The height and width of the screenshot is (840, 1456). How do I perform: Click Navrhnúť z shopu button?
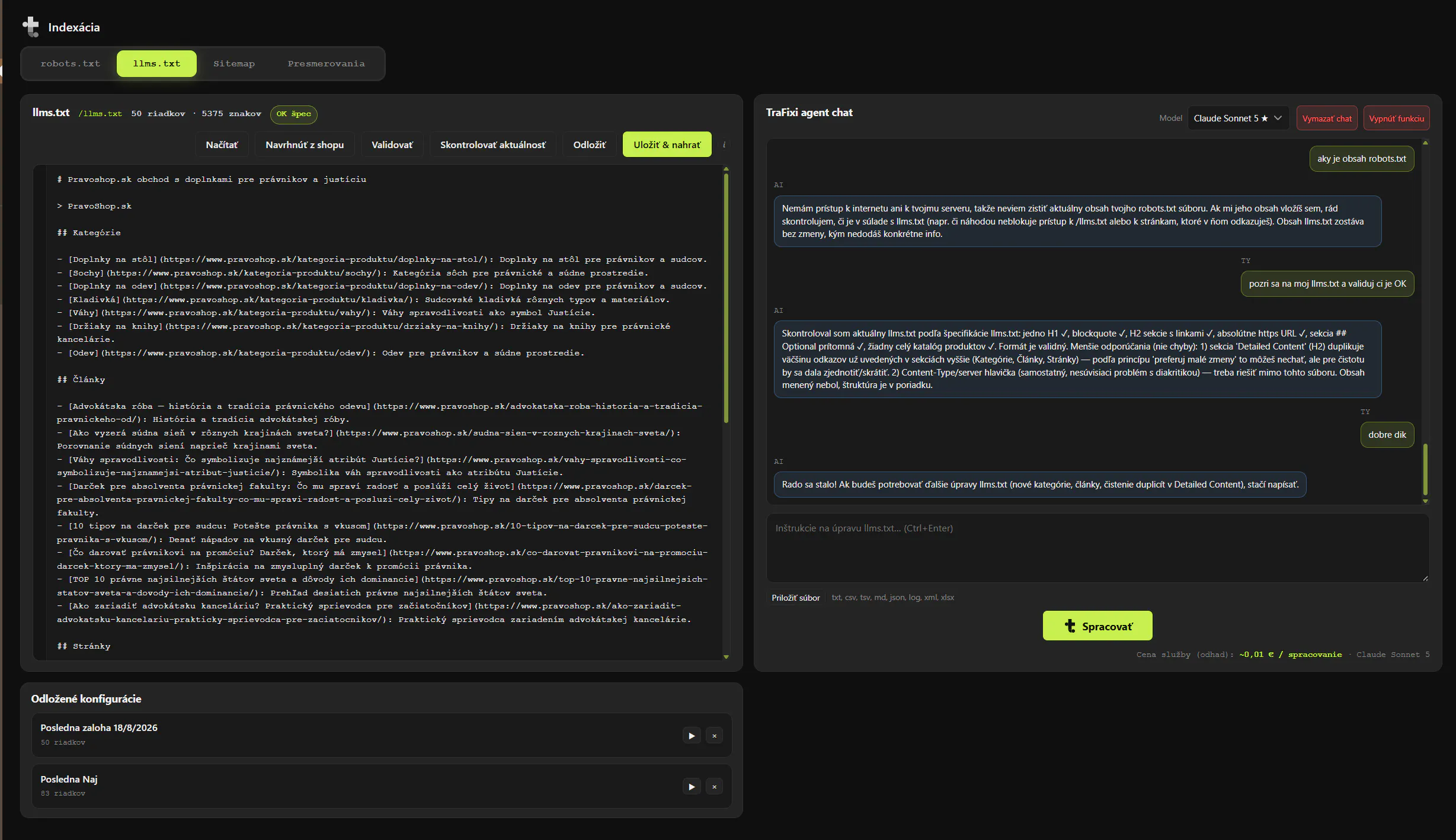(305, 145)
